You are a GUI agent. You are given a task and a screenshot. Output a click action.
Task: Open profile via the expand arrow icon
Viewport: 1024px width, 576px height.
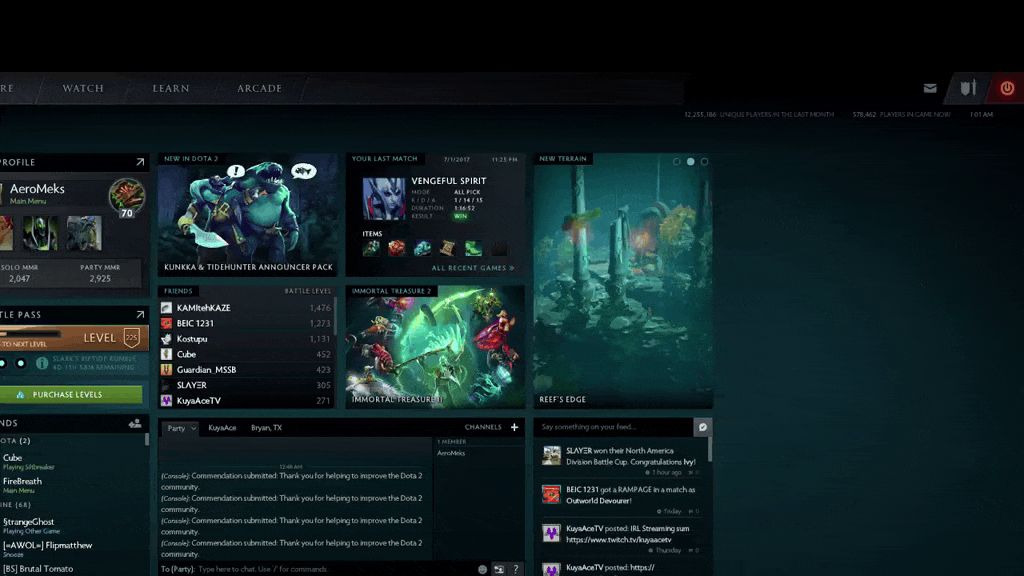pos(140,162)
